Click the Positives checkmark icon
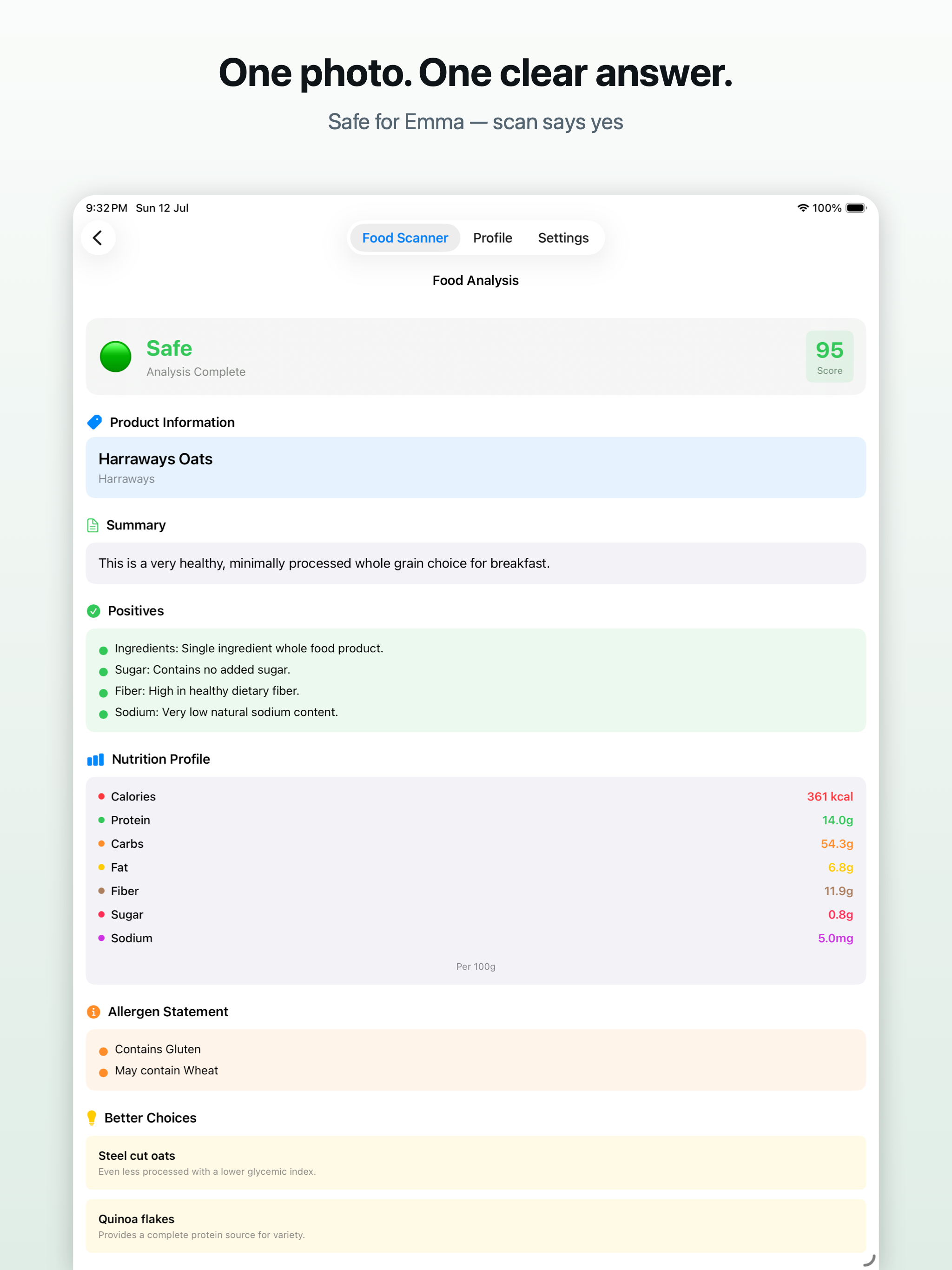 93,611
